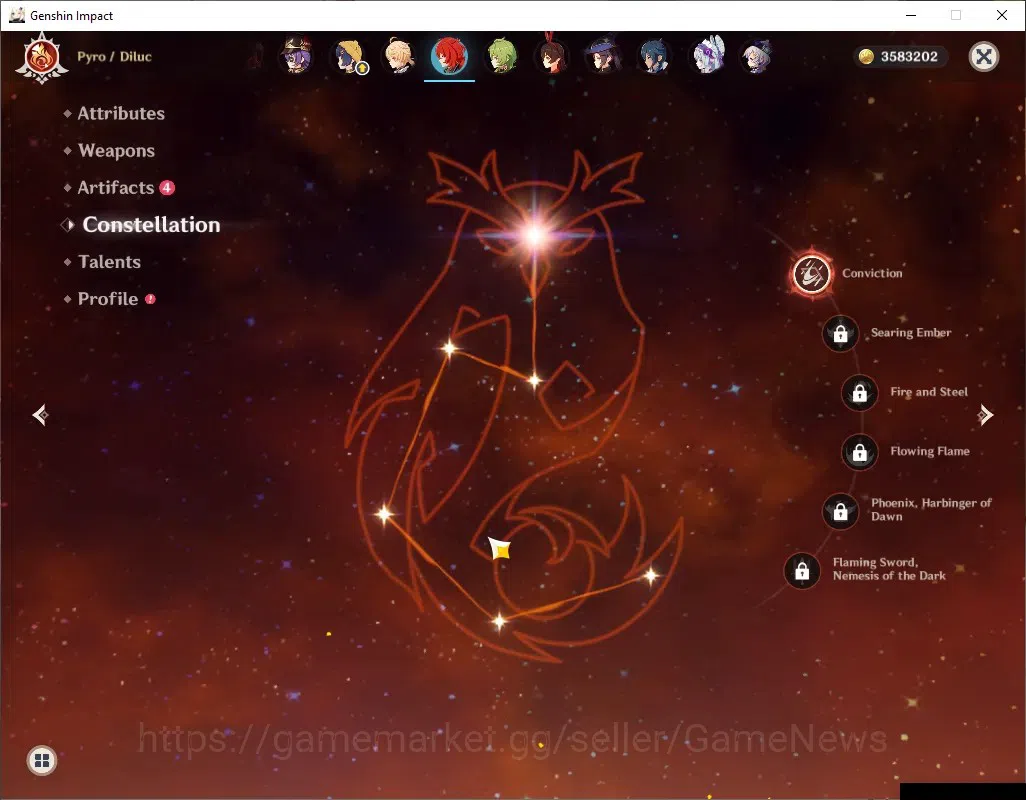Screen dimensions: 1026x800
Task: Open the activated Conviction constellation icon
Action: [812, 273]
